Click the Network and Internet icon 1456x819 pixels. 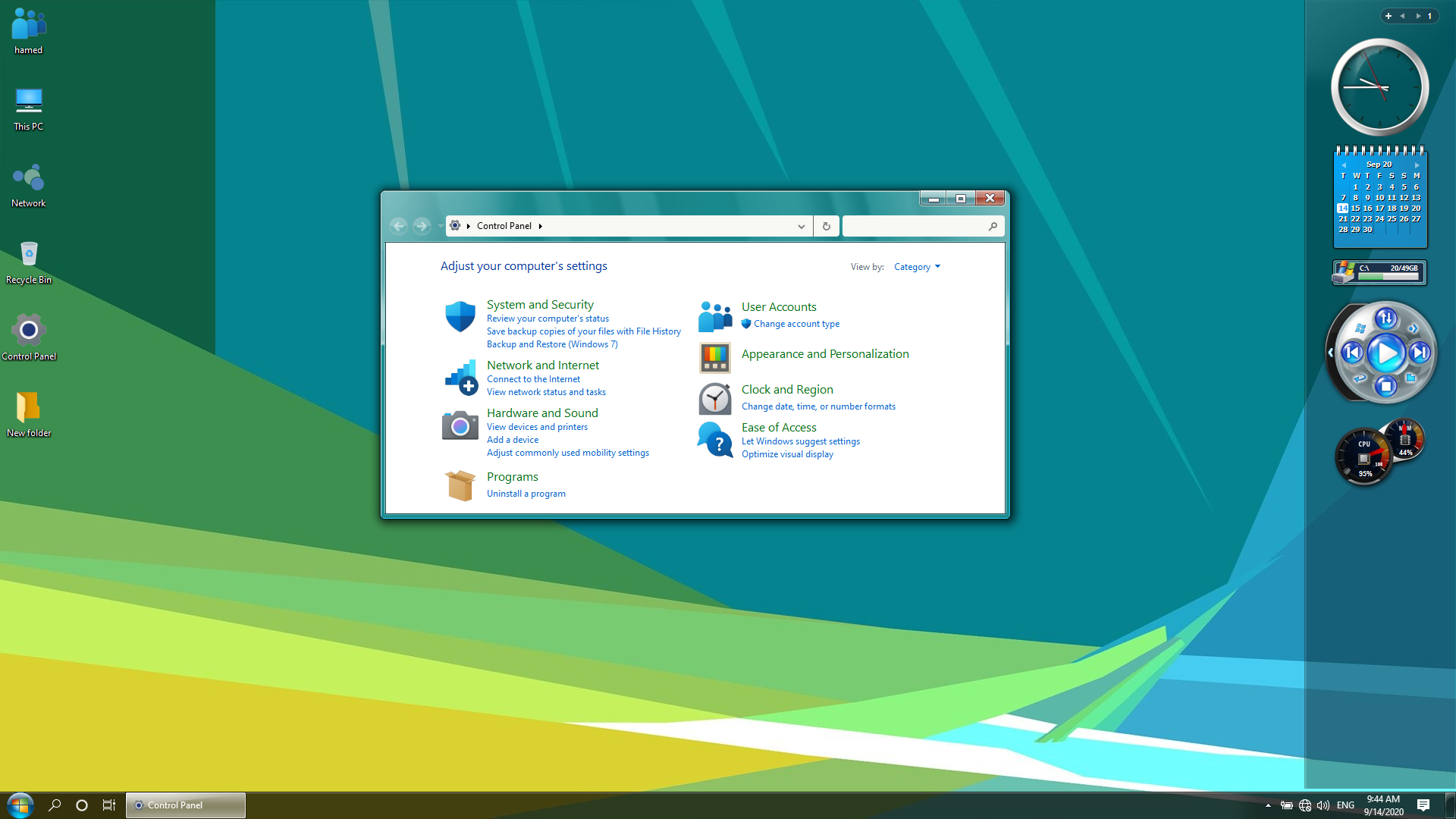point(460,377)
